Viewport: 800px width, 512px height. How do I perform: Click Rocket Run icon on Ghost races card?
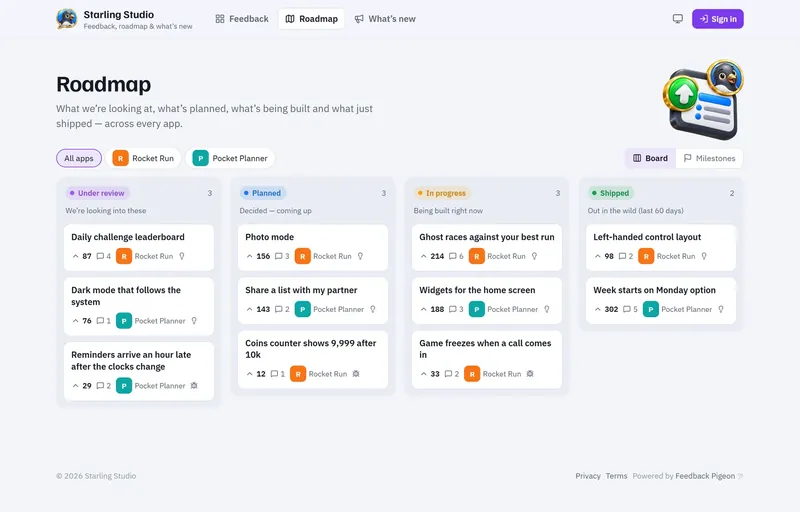477,256
